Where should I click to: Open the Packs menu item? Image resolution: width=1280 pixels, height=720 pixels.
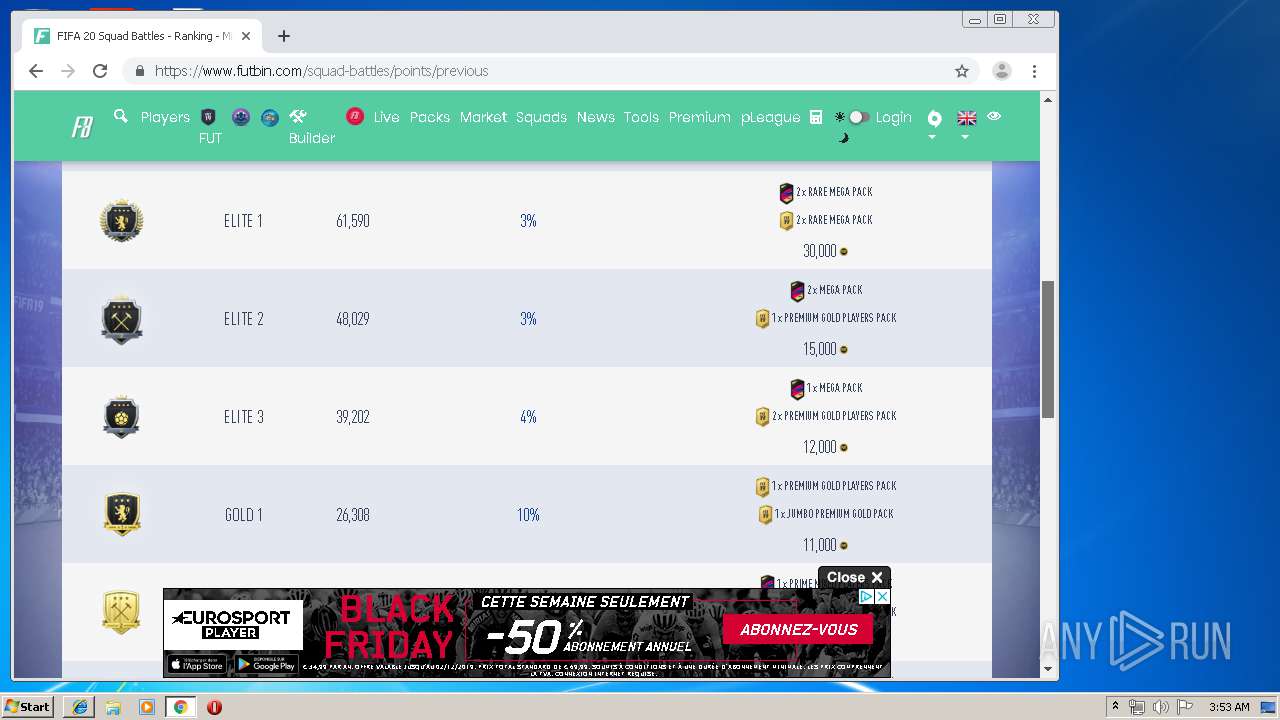click(430, 117)
